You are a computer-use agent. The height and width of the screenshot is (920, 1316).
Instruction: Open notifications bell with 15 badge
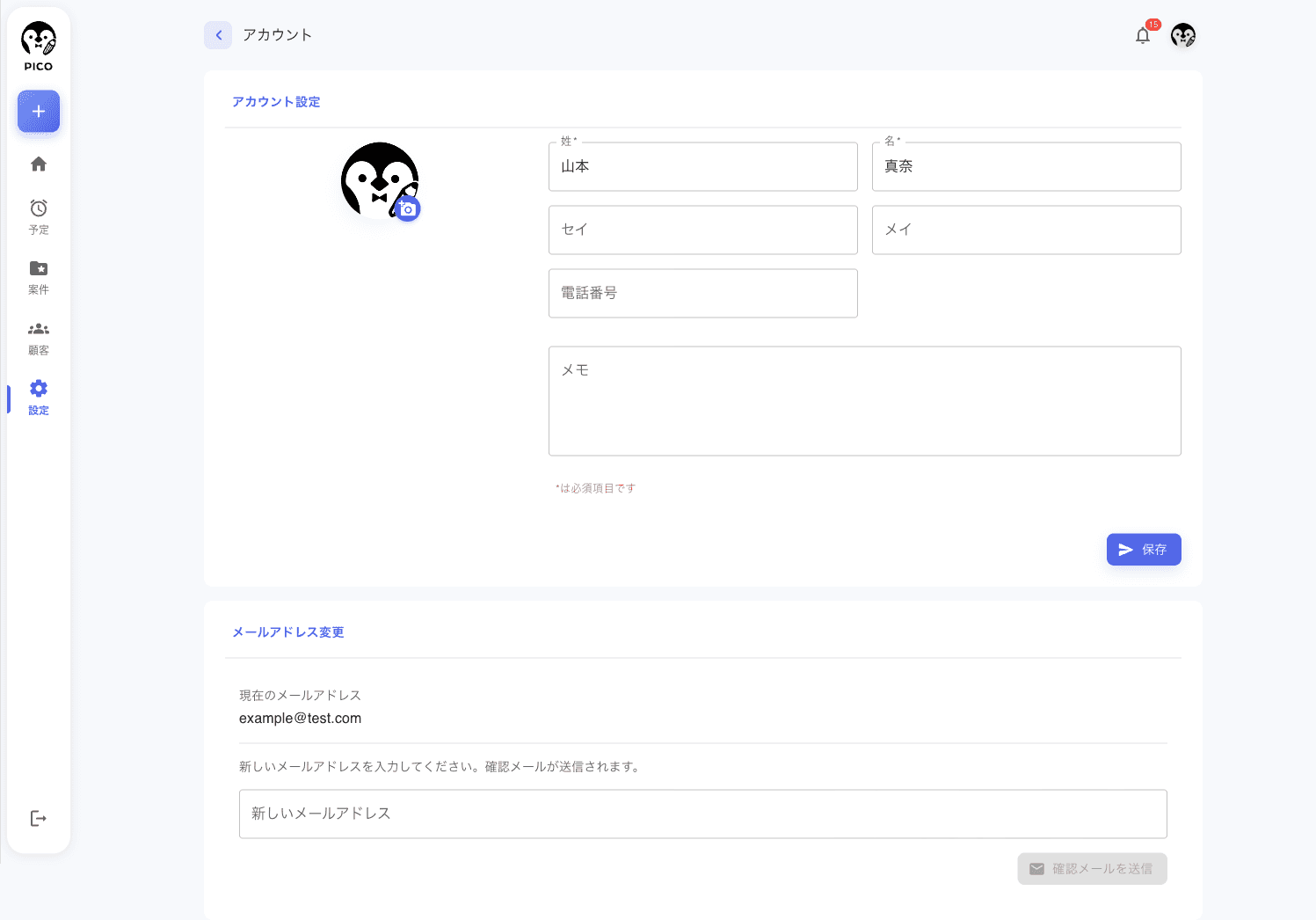(x=1143, y=35)
